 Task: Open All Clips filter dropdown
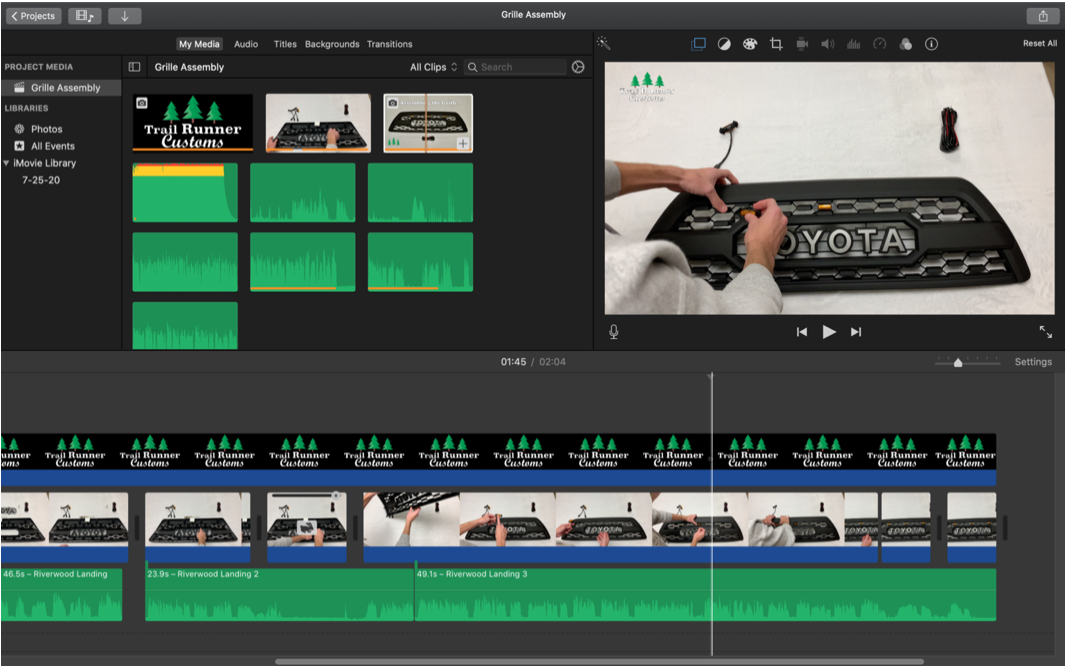[433, 67]
